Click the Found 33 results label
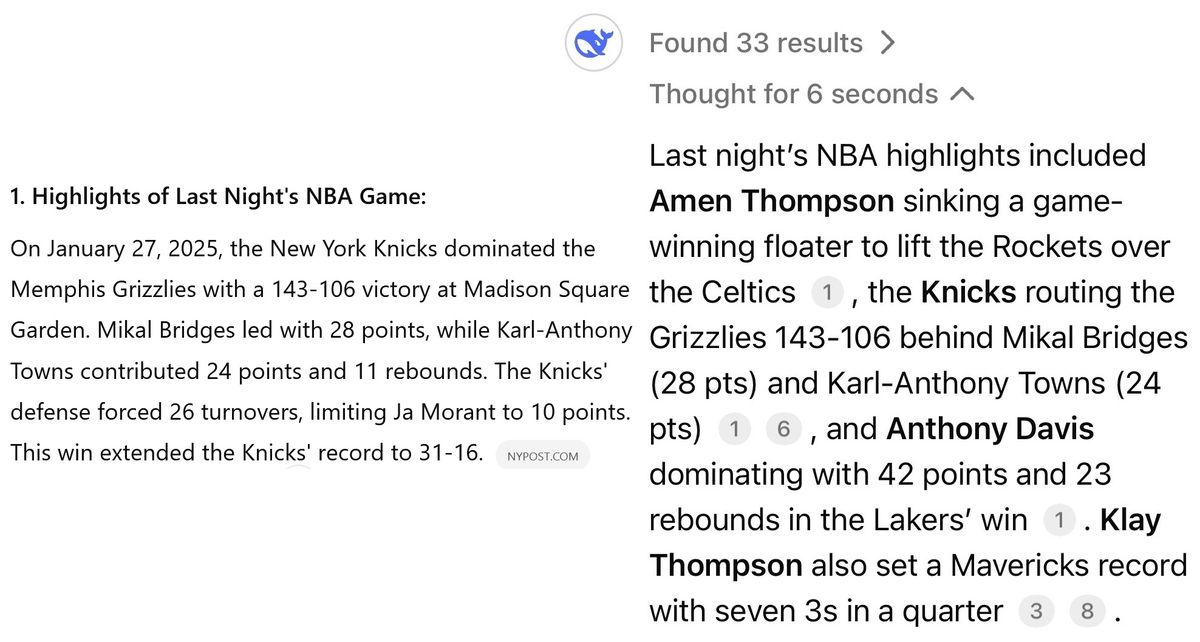 (756, 43)
